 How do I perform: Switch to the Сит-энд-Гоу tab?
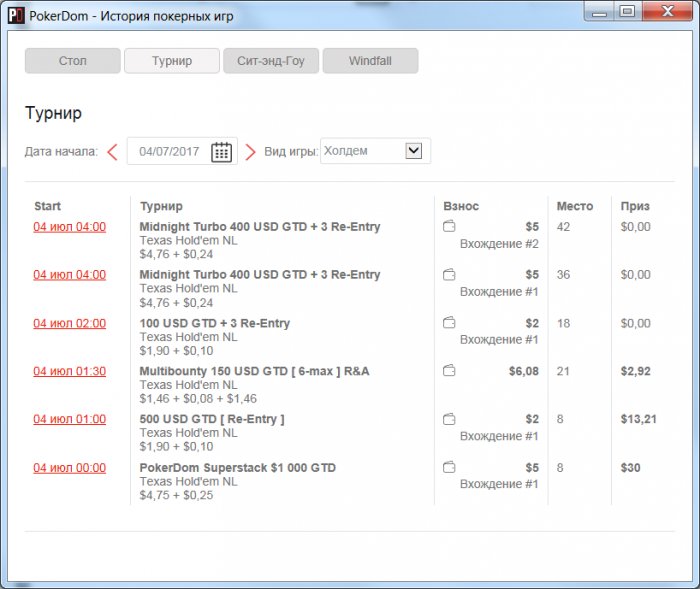271,61
